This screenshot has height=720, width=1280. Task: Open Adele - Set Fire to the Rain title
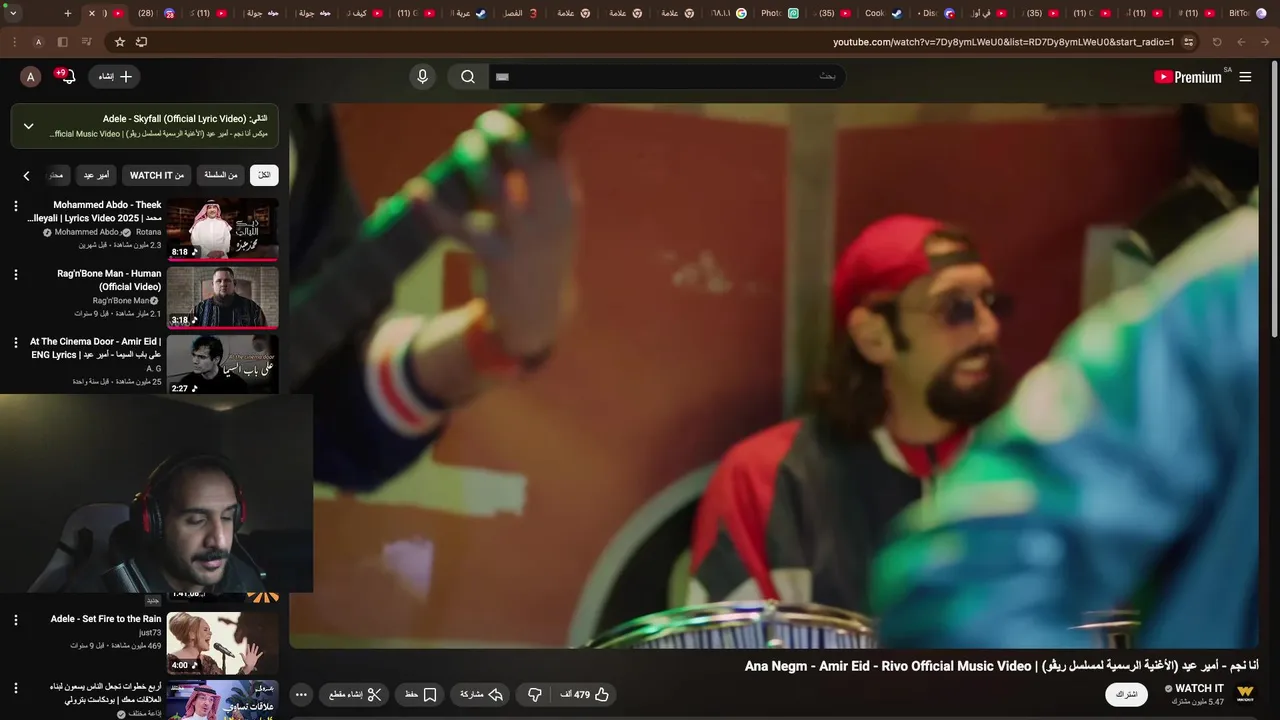(106, 619)
